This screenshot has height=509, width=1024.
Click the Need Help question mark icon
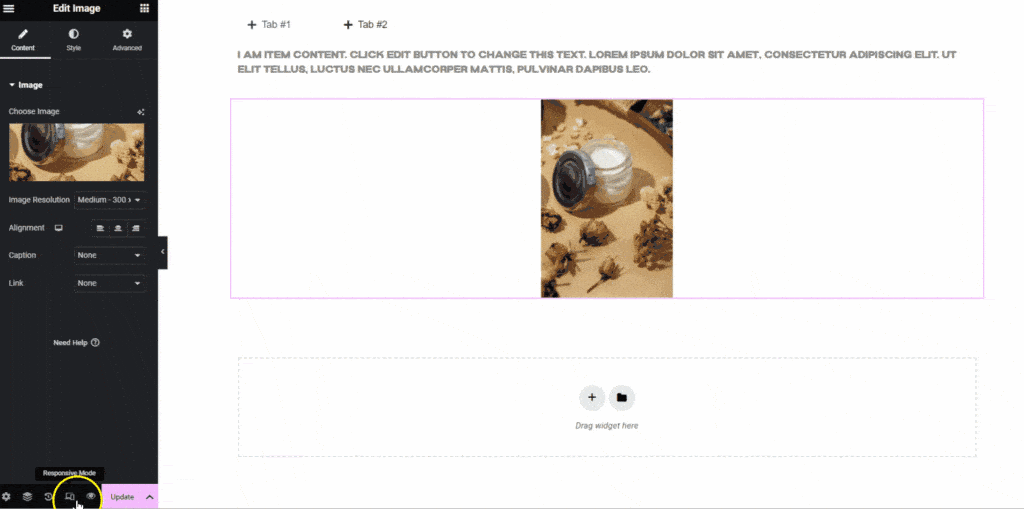(x=95, y=342)
